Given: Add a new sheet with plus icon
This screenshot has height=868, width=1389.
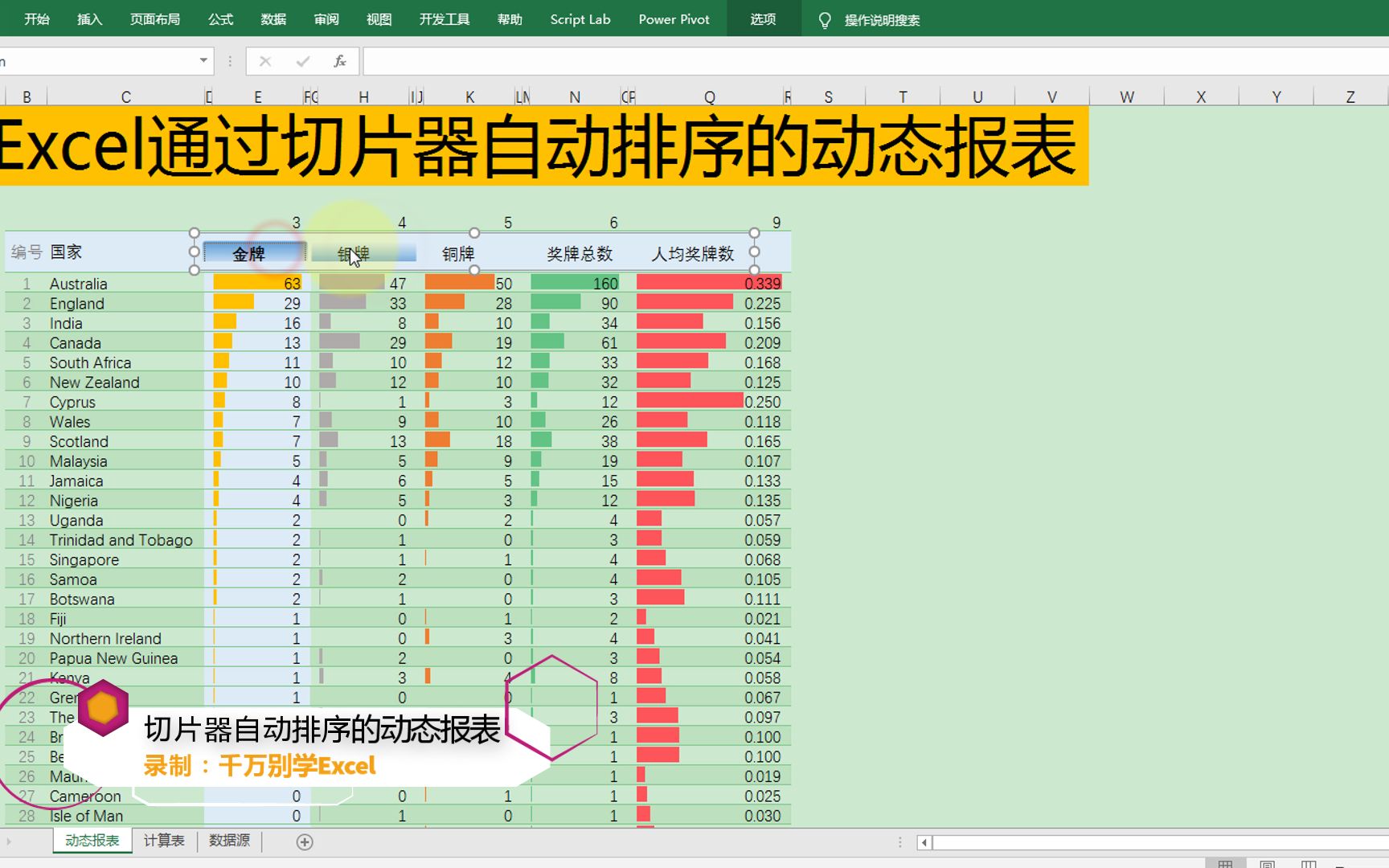Looking at the screenshot, I should click(x=305, y=841).
